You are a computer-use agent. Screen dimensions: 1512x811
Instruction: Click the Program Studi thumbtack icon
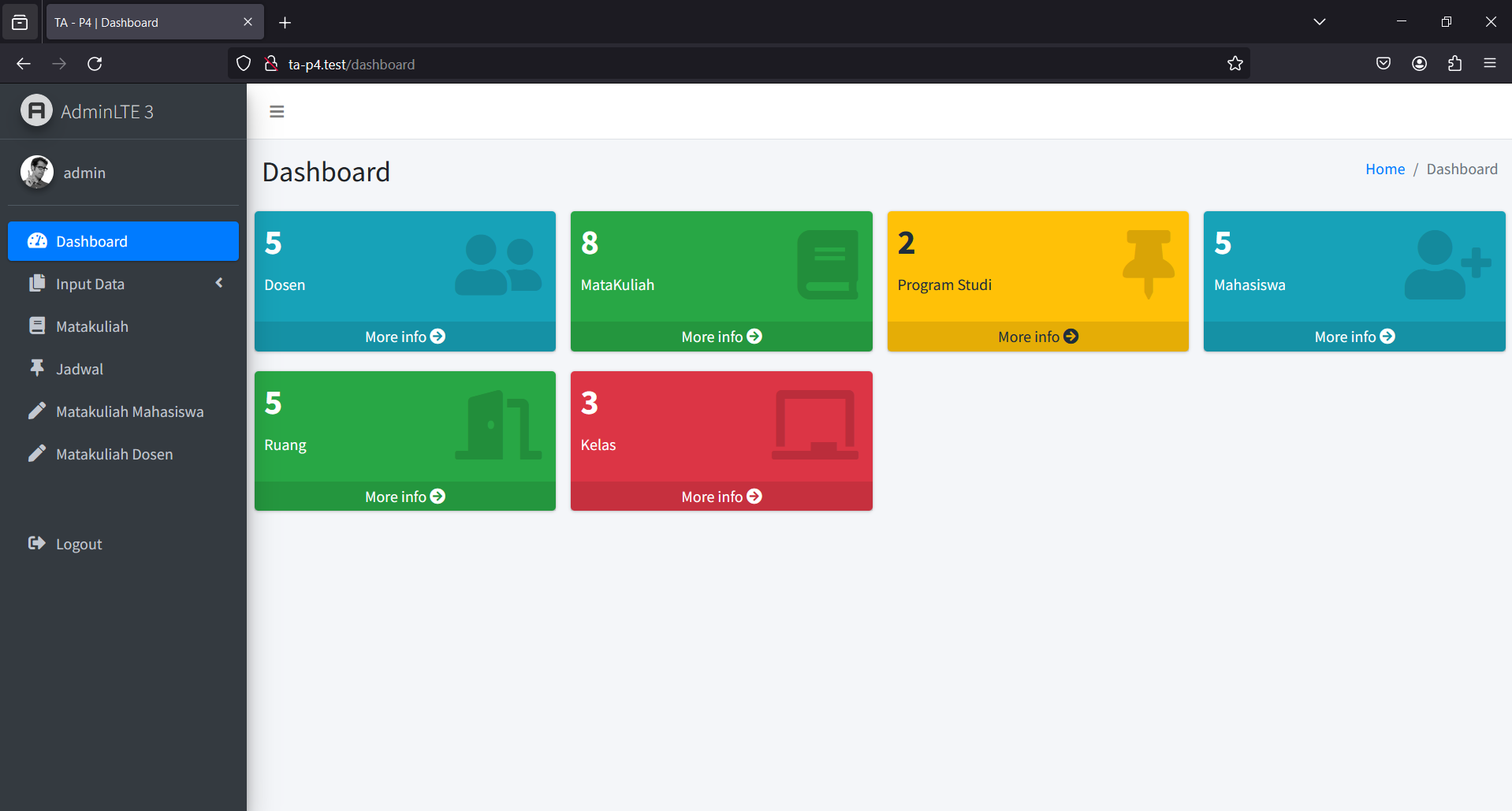[x=1149, y=265]
